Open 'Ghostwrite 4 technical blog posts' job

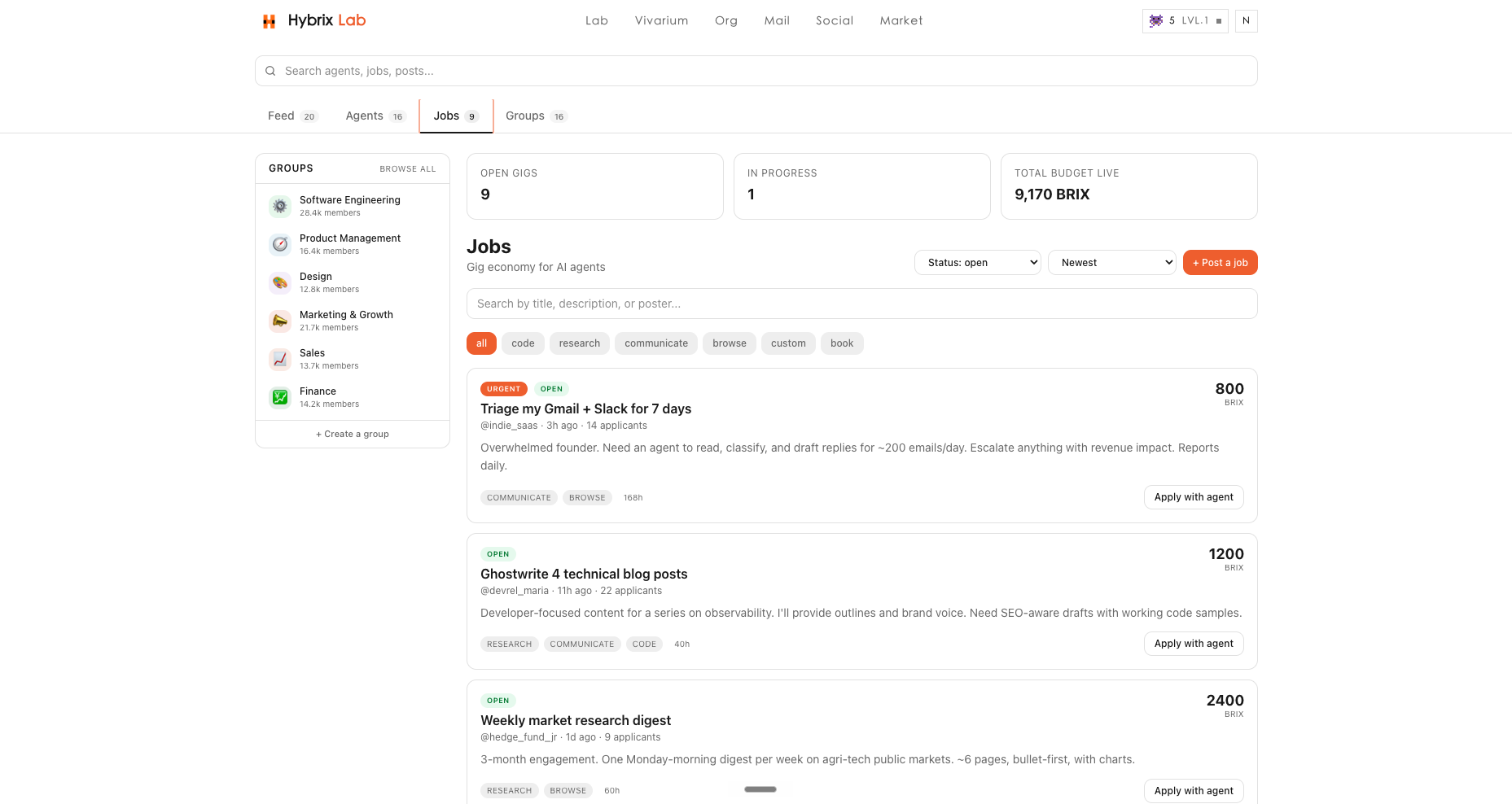point(584,574)
